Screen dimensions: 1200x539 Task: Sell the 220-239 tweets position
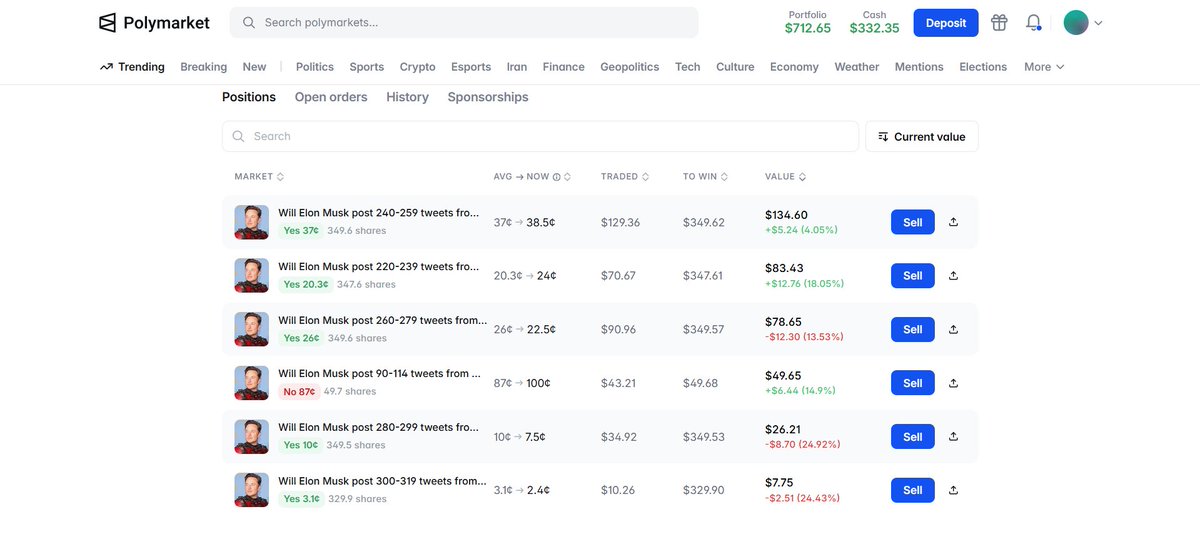913,276
